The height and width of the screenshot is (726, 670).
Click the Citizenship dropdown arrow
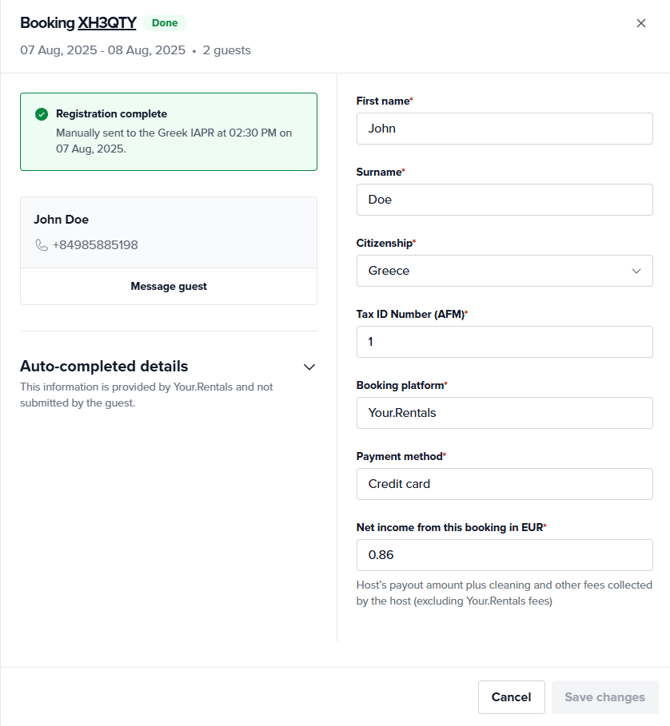pos(636,271)
